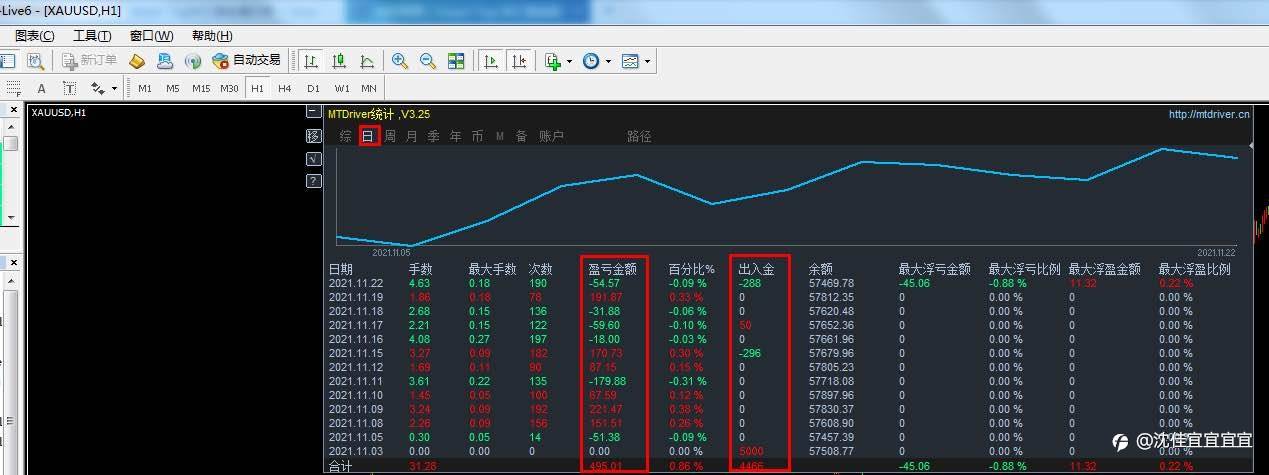Screen dimensions: 1269x475
Task: Switch to M5 timeframe
Action: (173, 88)
